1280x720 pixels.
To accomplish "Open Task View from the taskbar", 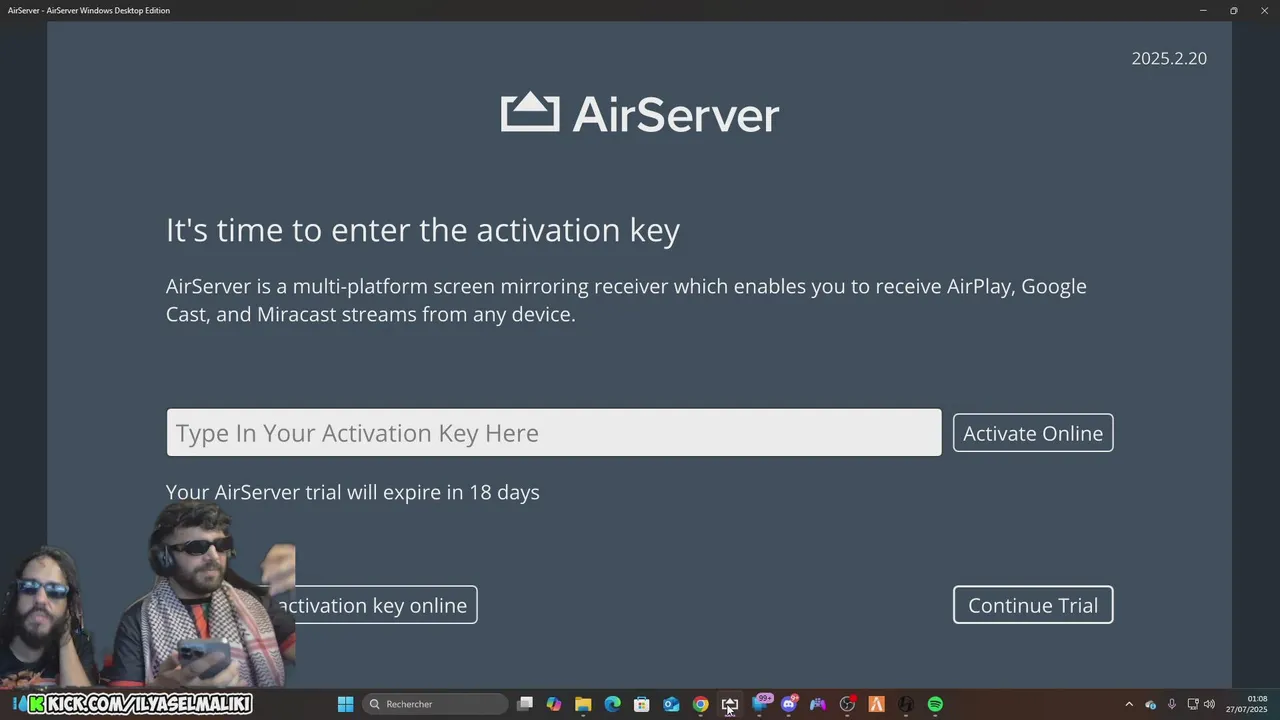I will pyautogui.click(x=525, y=704).
